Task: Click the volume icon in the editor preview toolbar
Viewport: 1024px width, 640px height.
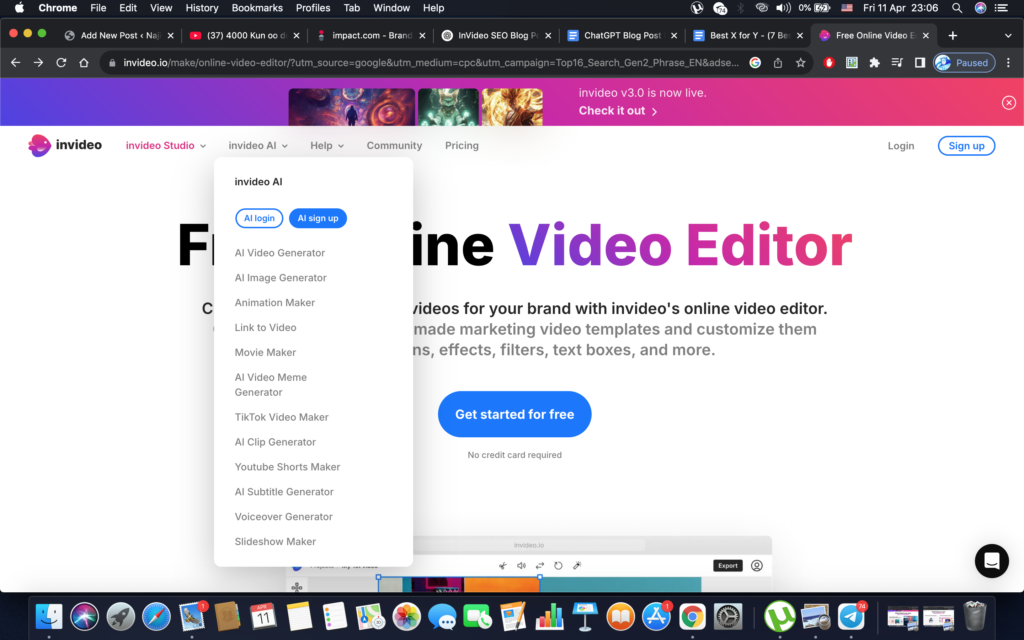Action: click(x=522, y=565)
